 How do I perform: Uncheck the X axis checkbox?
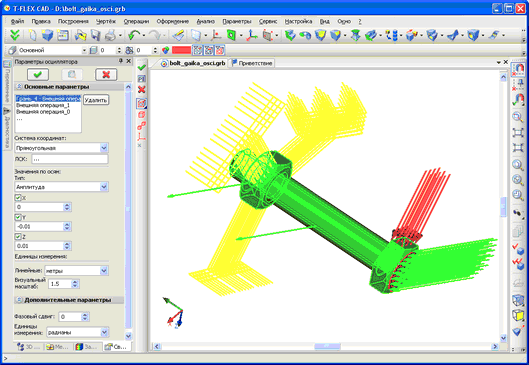coord(18,198)
